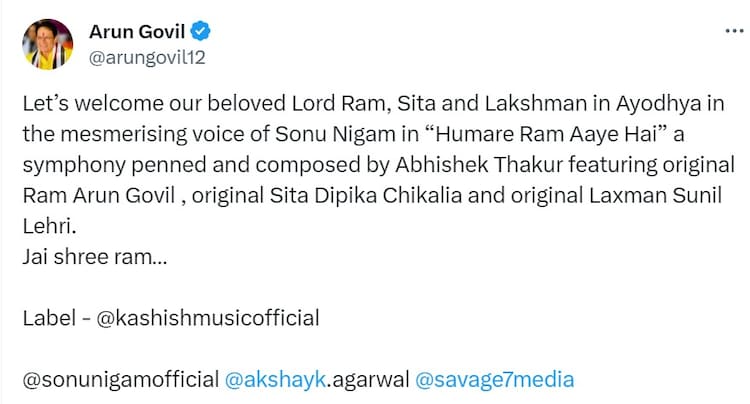Click the @kashishmusicofficial label mention
Image resolution: width=750 pixels, height=404 pixels.
[x=209, y=318]
